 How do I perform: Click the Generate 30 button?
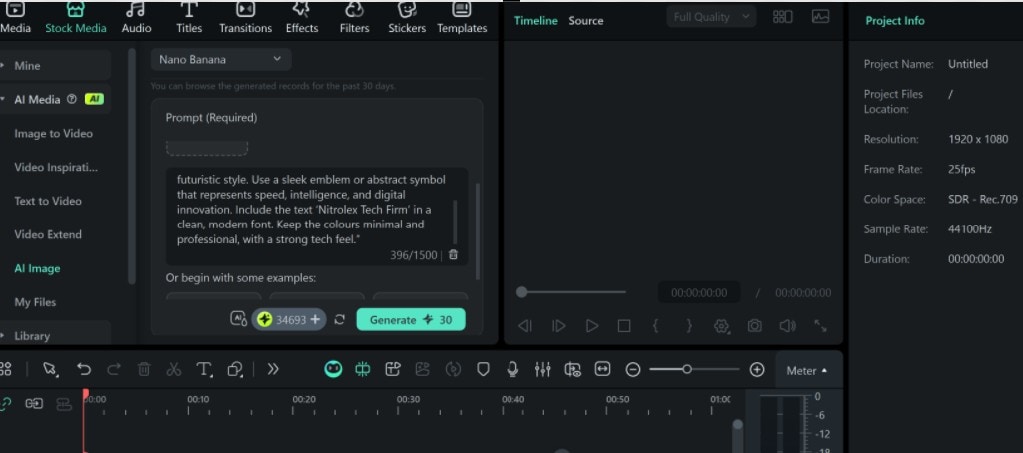411,320
